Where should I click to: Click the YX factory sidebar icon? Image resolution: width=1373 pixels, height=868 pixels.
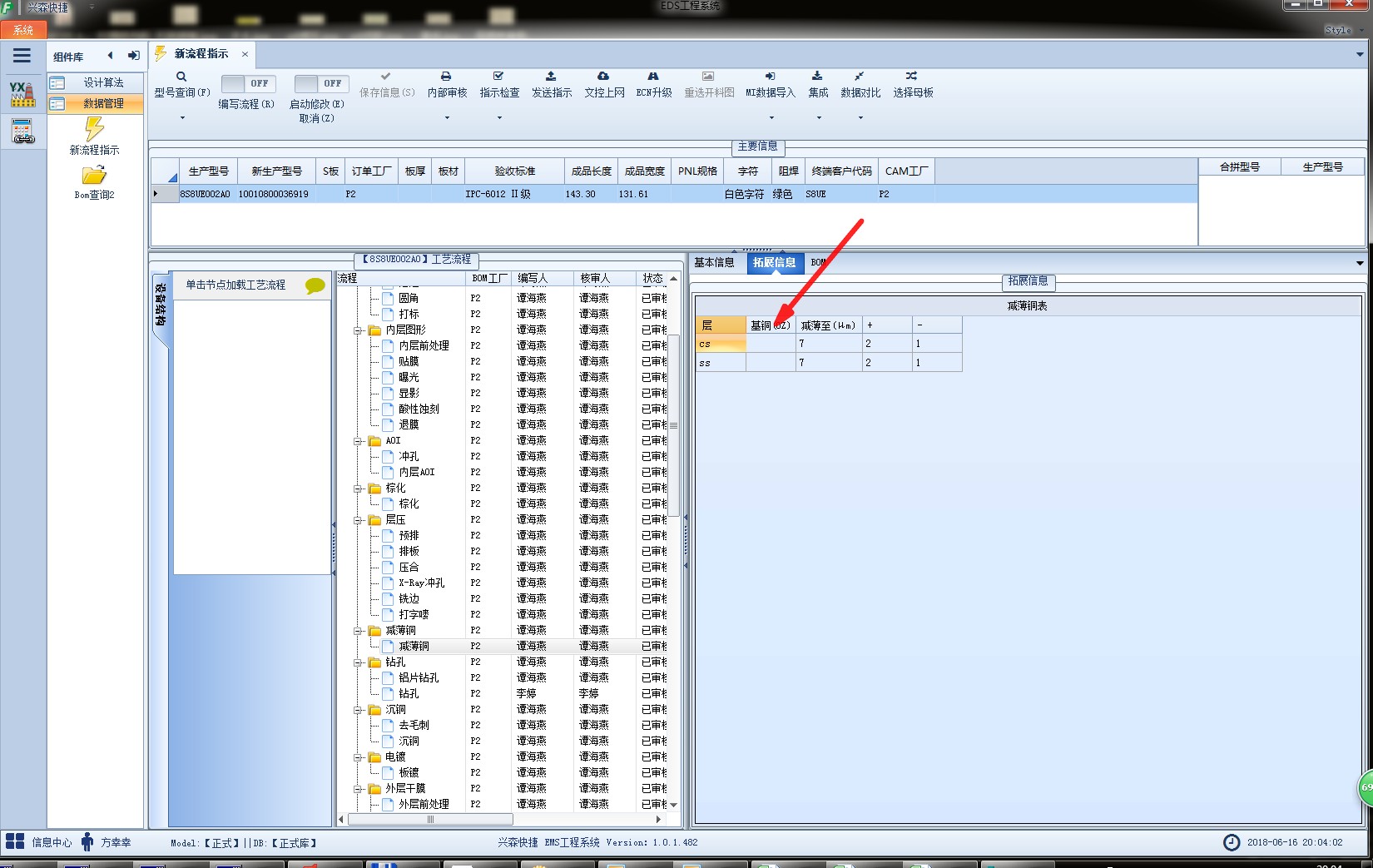[22, 93]
